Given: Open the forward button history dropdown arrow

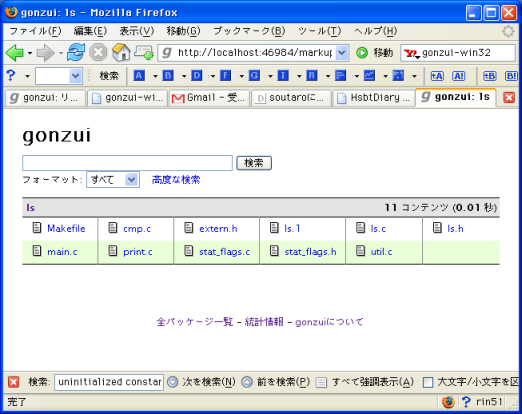Looking at the screenshot, I should point(61,53).
